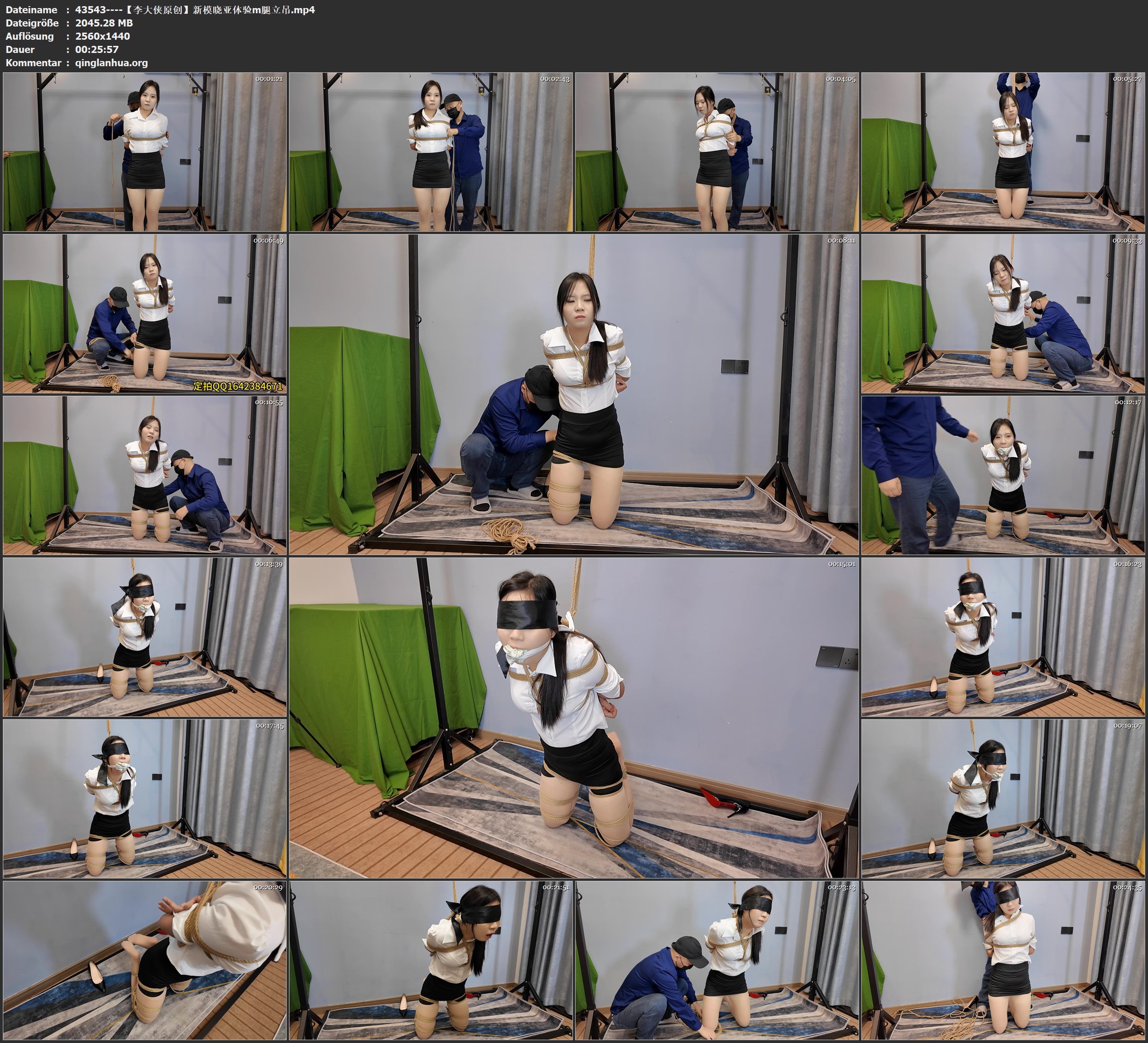
Task: Open the thumbnail timestamped 00:12:17
Action: click(1002, 475)
